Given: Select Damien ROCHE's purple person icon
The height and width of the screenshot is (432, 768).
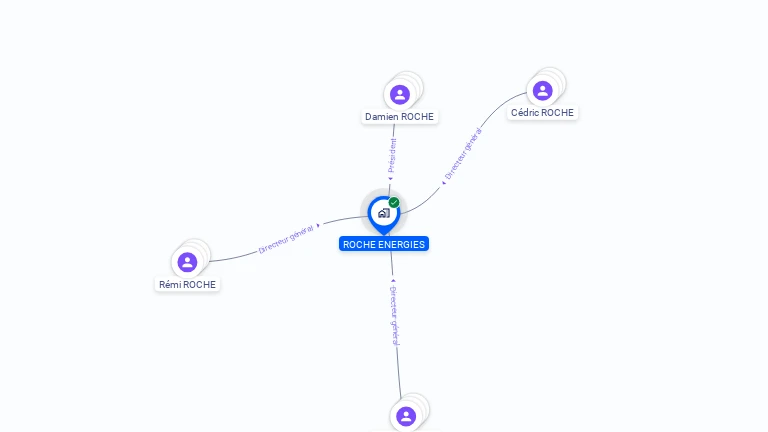Looking at the screenshot, I should coord(400,95).
